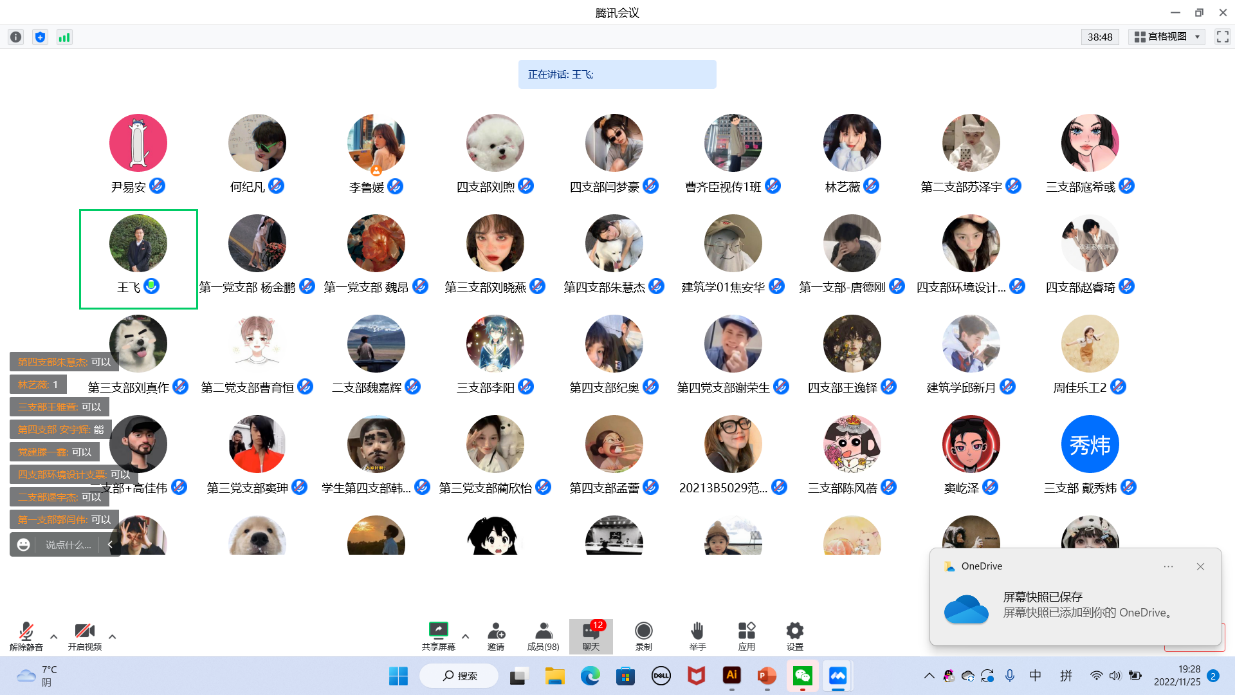Screen dimensions: 1235x695
Task: Click the meeting info icon at top left
Action: click(x=16, y=37)
